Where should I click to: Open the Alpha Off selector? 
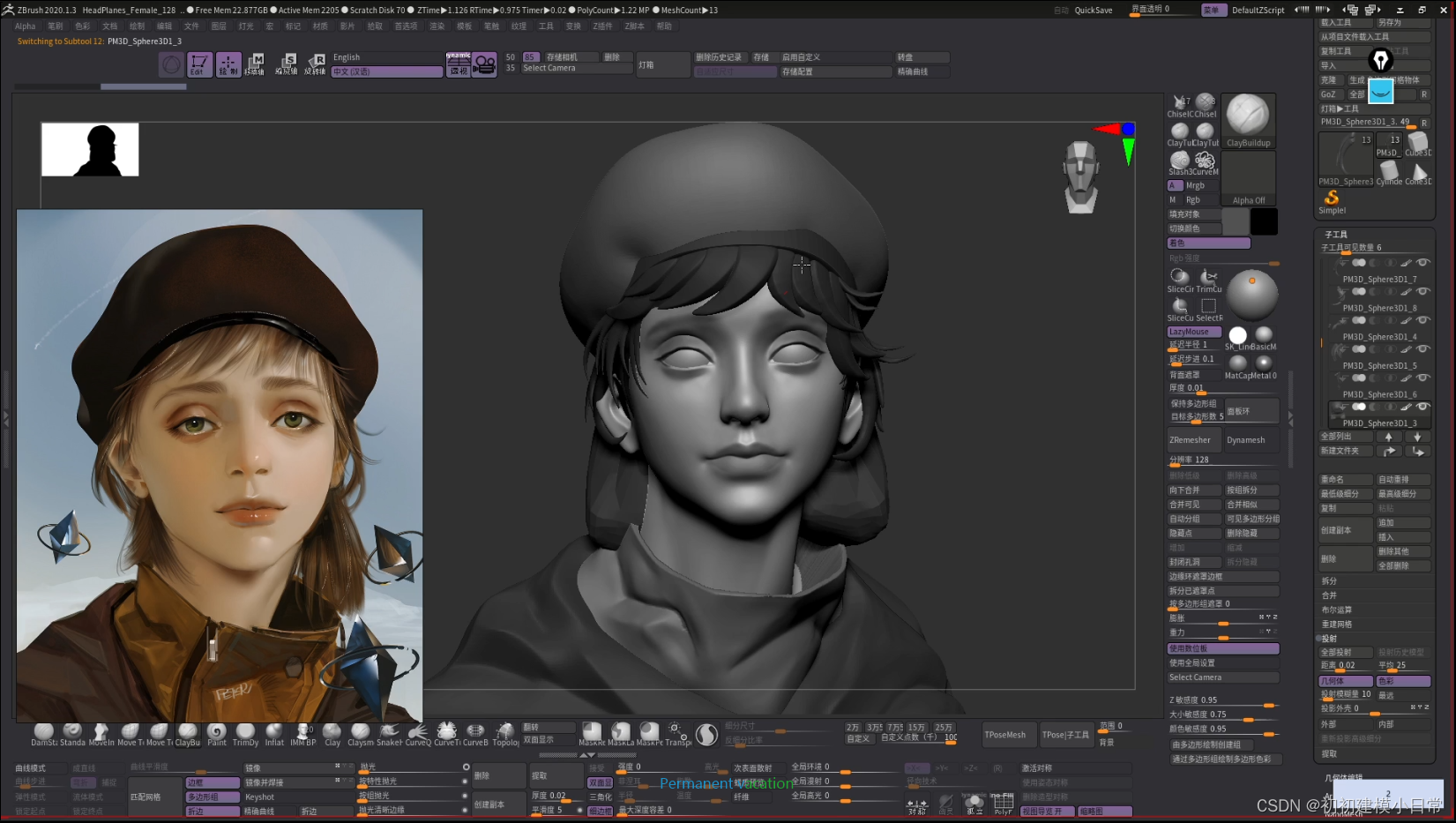[x=1248, y=180]
